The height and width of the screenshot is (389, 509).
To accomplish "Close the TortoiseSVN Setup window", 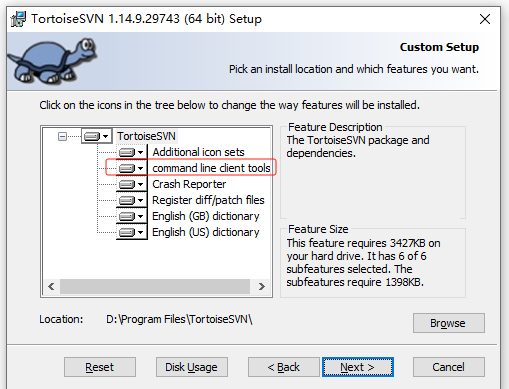I will tap(485, 19).
